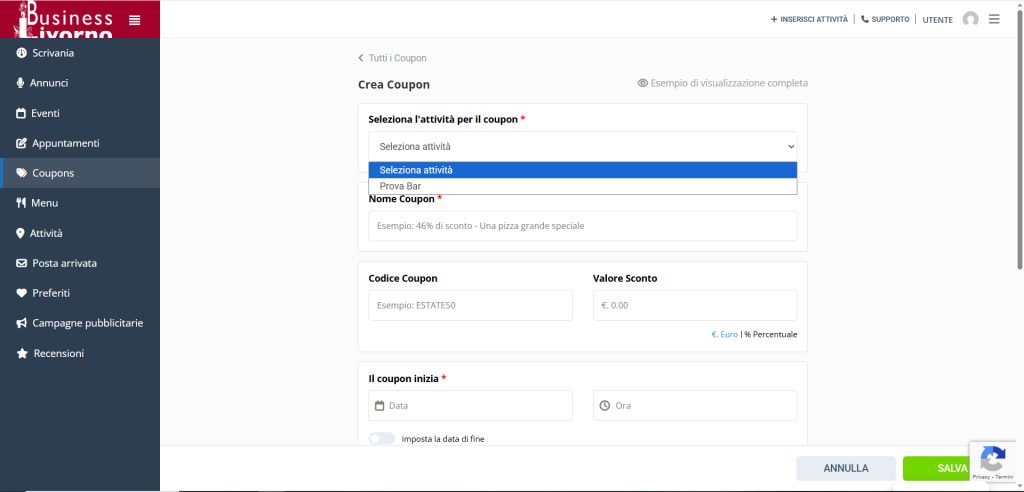The width and height of the screenshot is (1024, 492).
Task: Open the top-right hamburger menu
Action: coord(994,19)
